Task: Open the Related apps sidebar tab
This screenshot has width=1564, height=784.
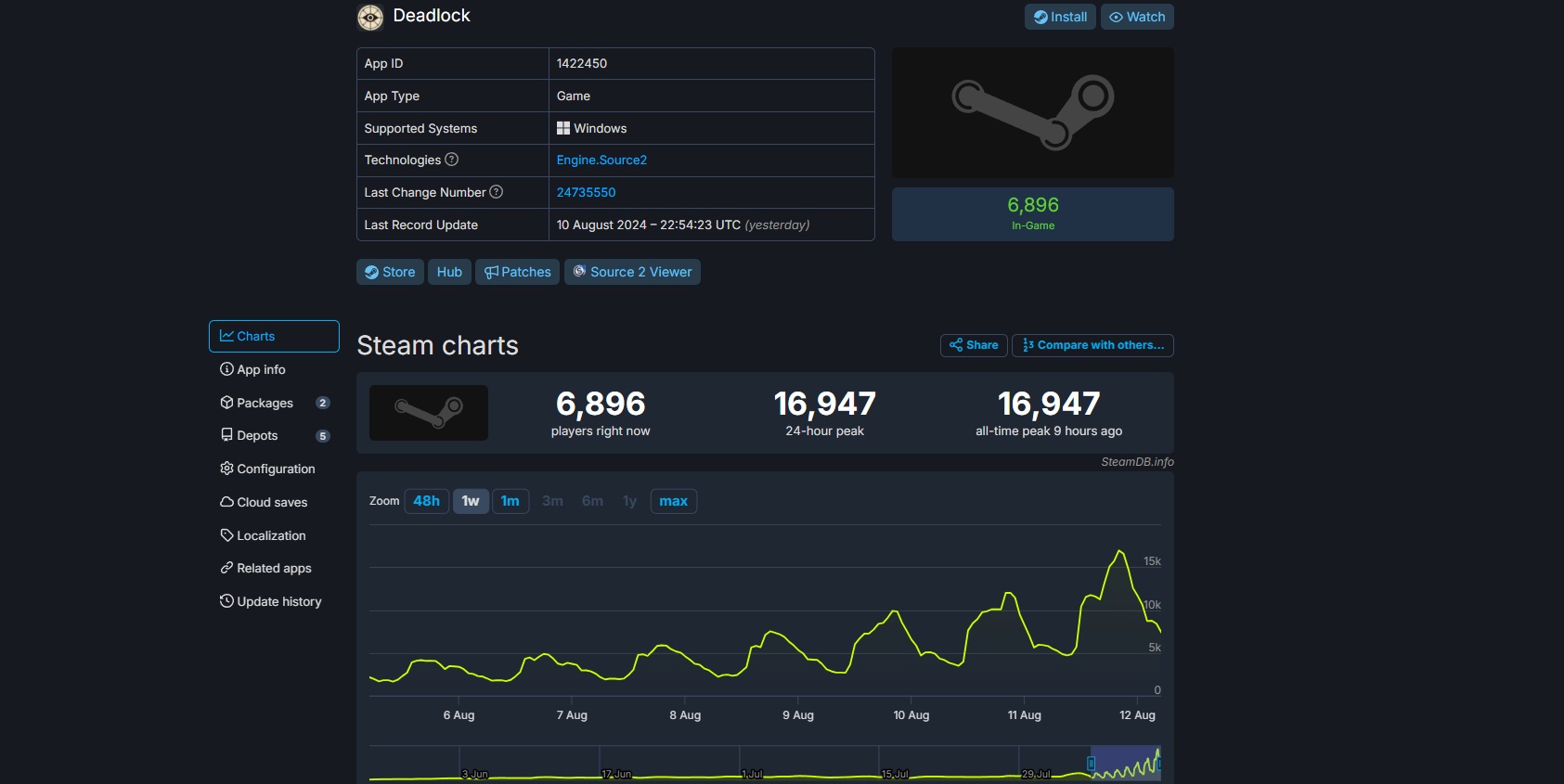Action: click(x=274, y=568)
